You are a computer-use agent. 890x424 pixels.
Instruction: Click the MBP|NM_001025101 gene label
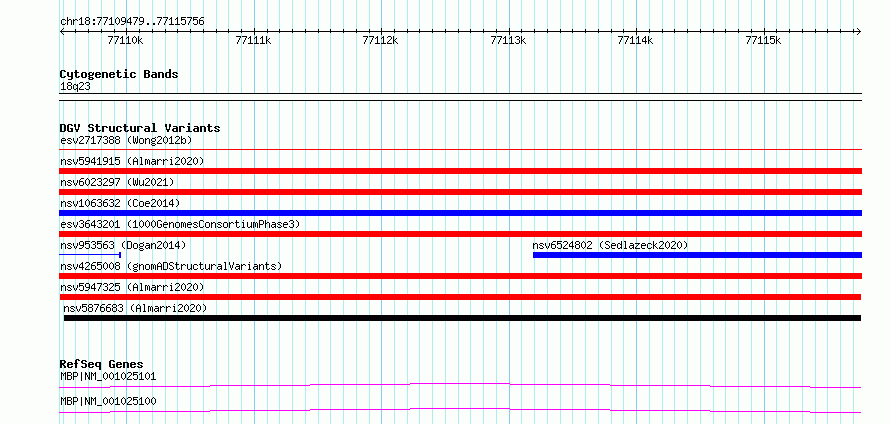pyautogui.click(x=108, y=376)
